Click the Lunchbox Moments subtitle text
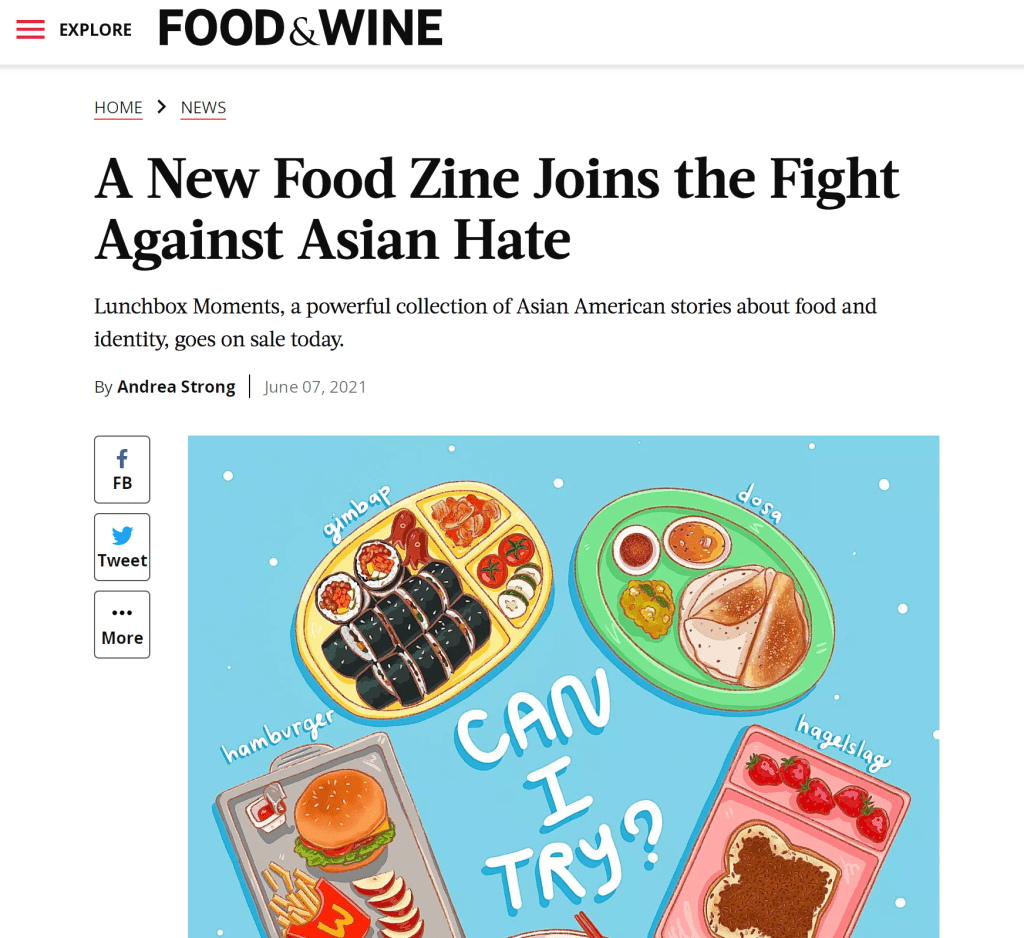Screen dimensions: 1024x938 click(485, 322)
